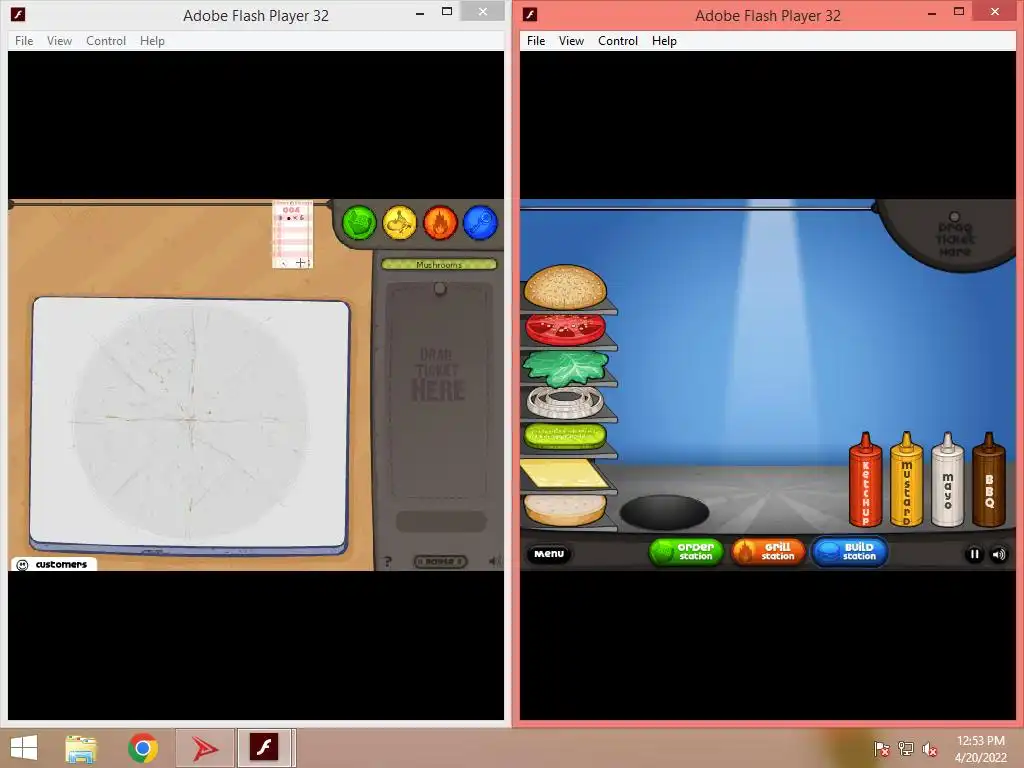The width and height of the screenshot is (1024, 768).
Task: Click the question mark help icon in pizzeria
Action: pos(387,562)
